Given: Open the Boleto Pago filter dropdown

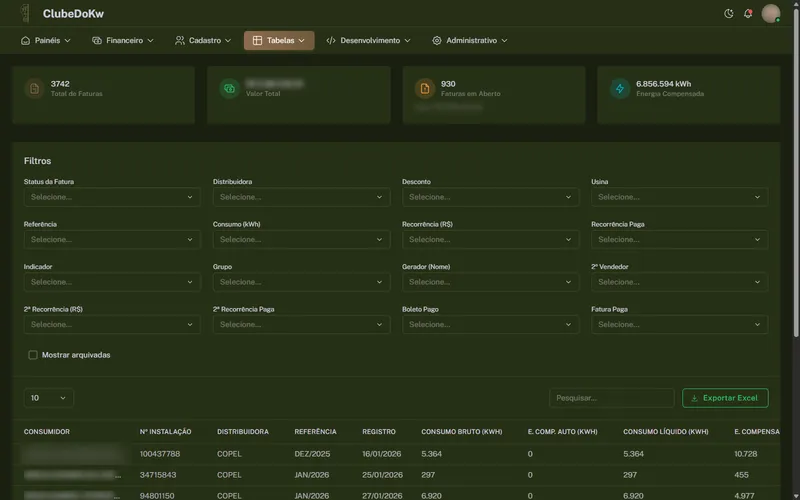Looking at the screenshot, I should [x=490, y=324].
